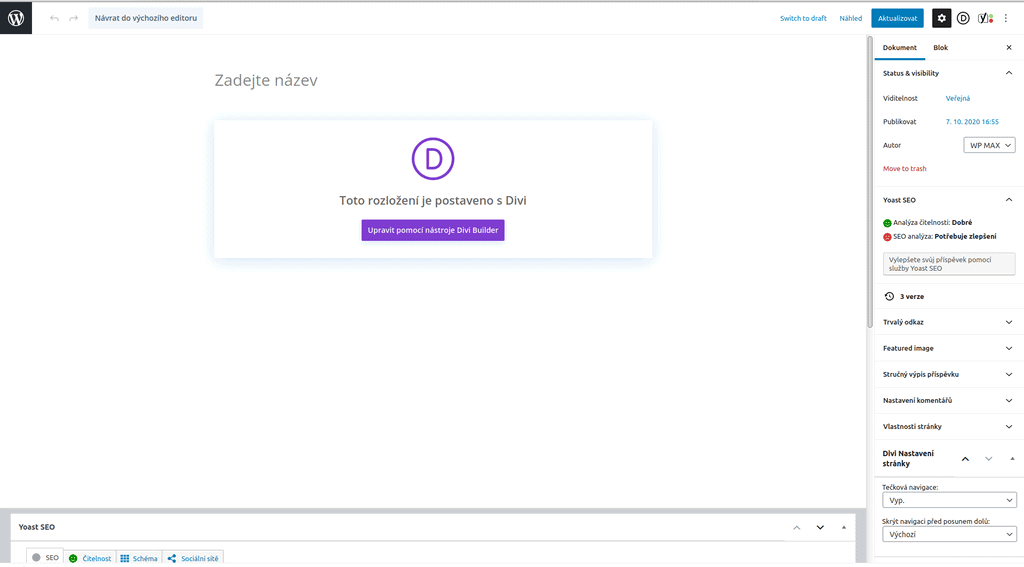Change visibility via Veřejná link
The image size is (1024, 567).
pos(957,98)
